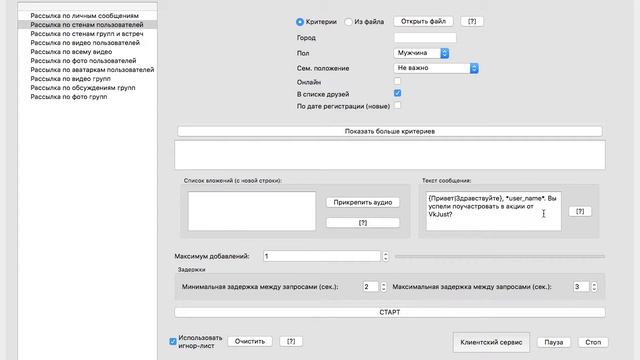Select Рассылка по стенам пользователей item

(x=87, y=24)
